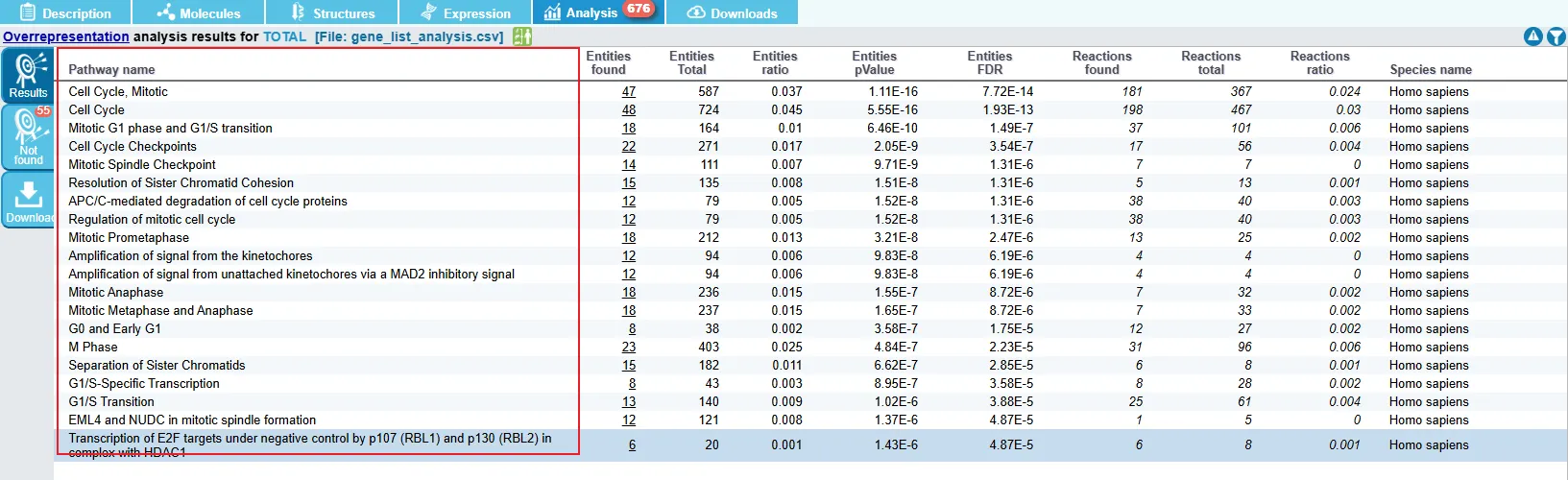Show the Not found identifiers list

point(28,136)
